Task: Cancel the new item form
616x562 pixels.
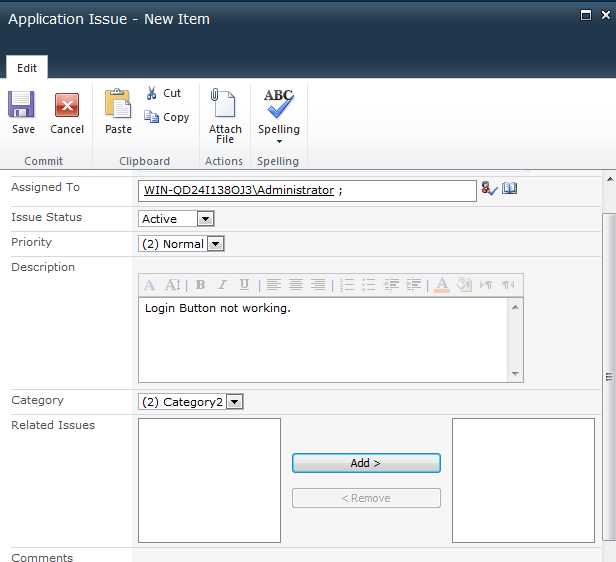Action: [67, 113]
